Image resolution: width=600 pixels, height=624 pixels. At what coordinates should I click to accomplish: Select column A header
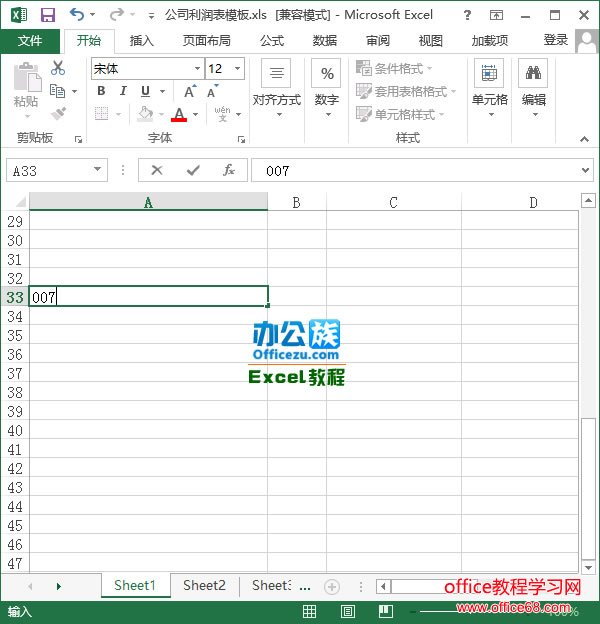click(148, 202)
